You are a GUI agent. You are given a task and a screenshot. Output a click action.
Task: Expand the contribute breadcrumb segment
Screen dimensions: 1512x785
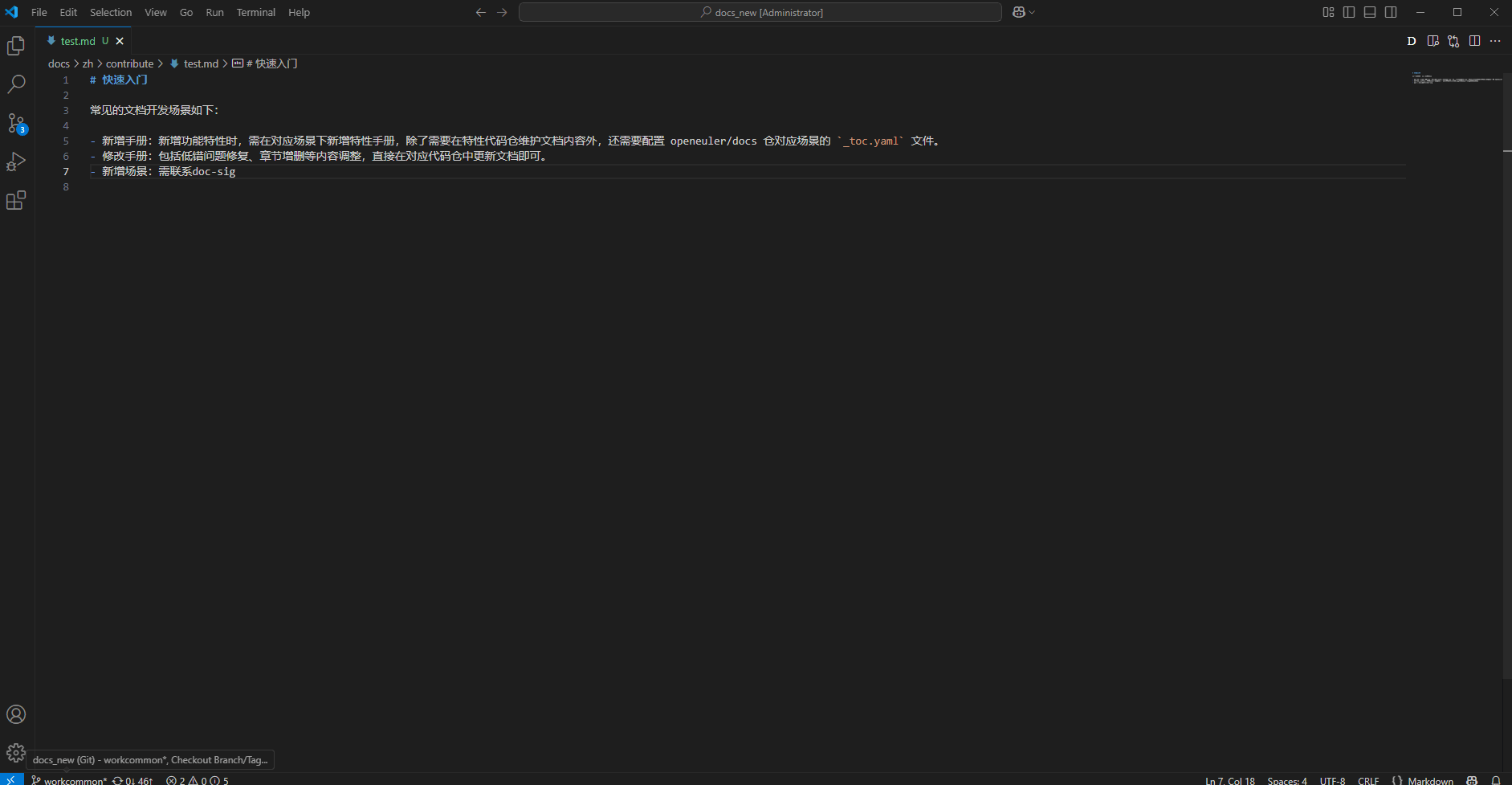click(x=129, y=63)
